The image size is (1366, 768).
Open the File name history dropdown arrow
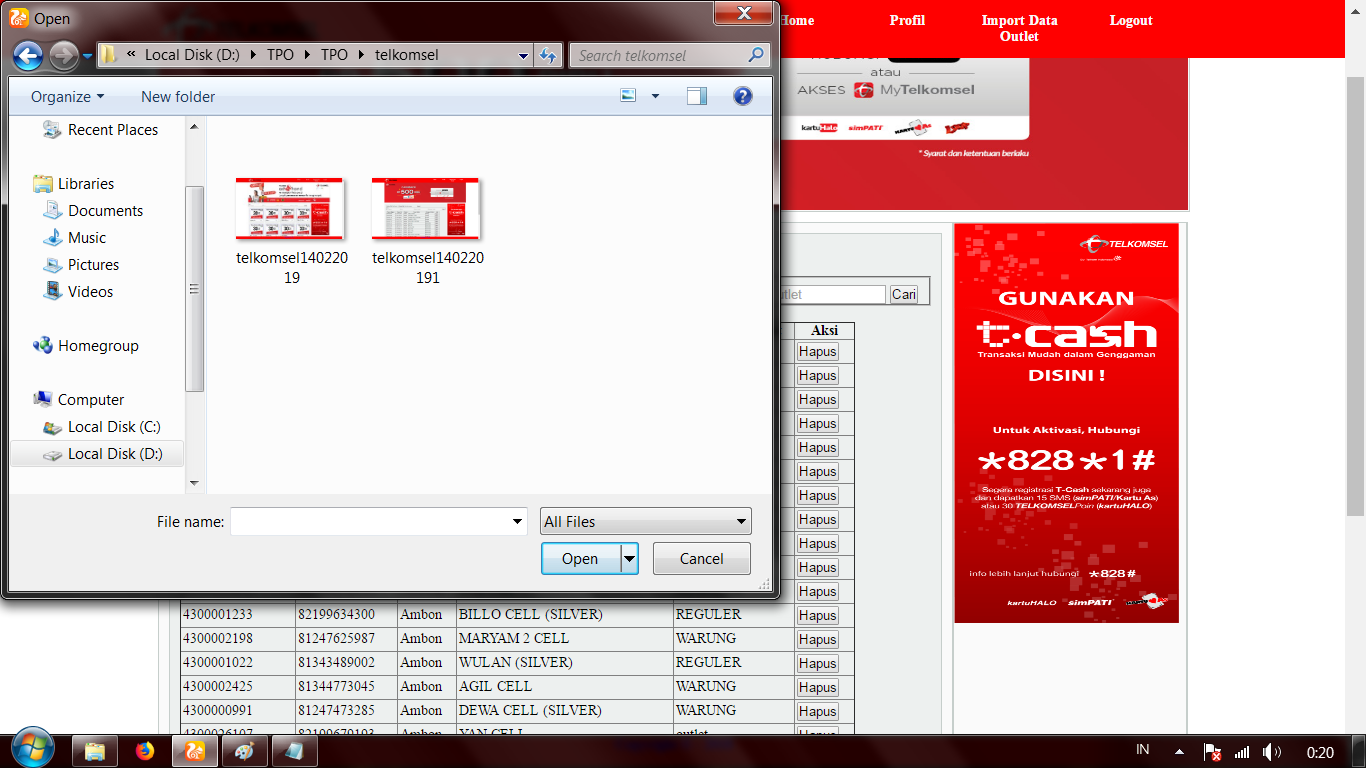click(x=518, y=521)
